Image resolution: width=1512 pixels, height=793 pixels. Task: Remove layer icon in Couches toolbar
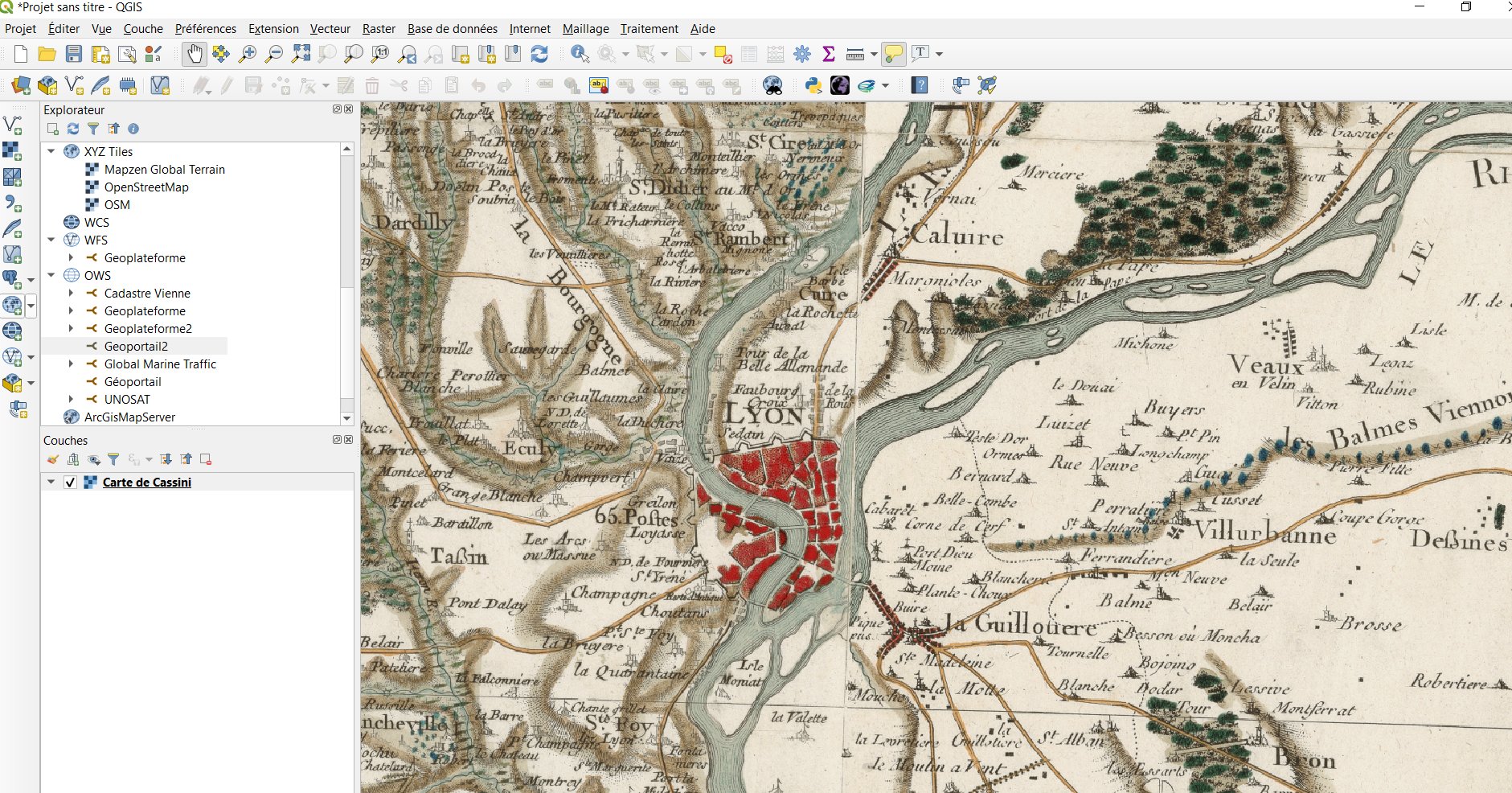(x=206, y=459)
